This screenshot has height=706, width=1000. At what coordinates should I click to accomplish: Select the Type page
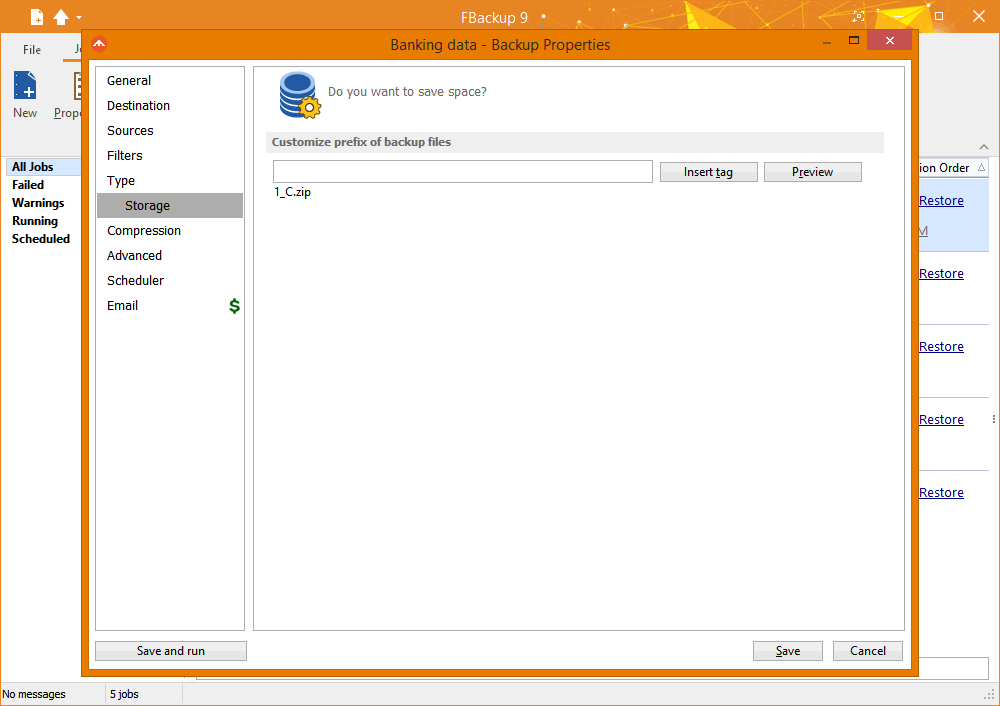point(170,180)
